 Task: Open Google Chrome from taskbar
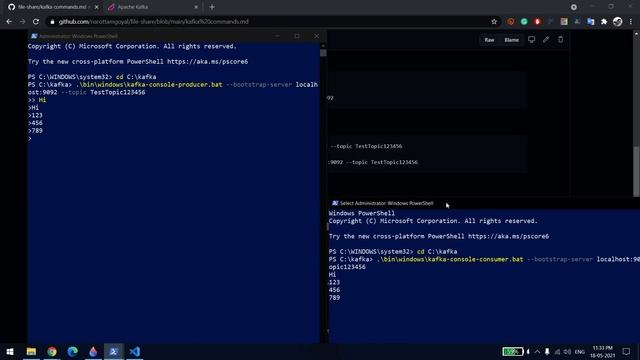coord(52,351)
